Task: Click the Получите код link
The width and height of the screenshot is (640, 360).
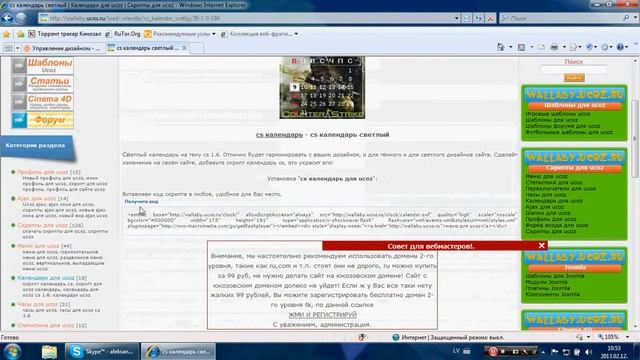Action: coord(141,202)
